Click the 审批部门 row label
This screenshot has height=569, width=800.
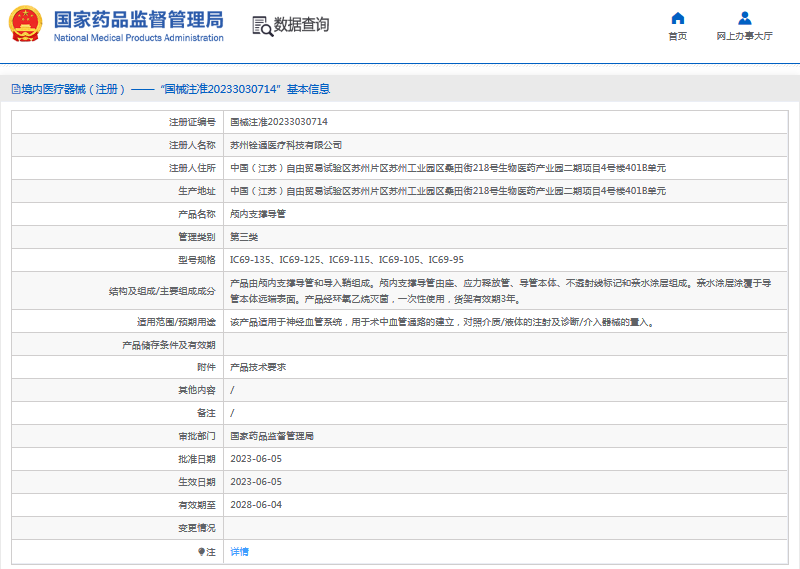pyautogui.click(x=197, y=436)
